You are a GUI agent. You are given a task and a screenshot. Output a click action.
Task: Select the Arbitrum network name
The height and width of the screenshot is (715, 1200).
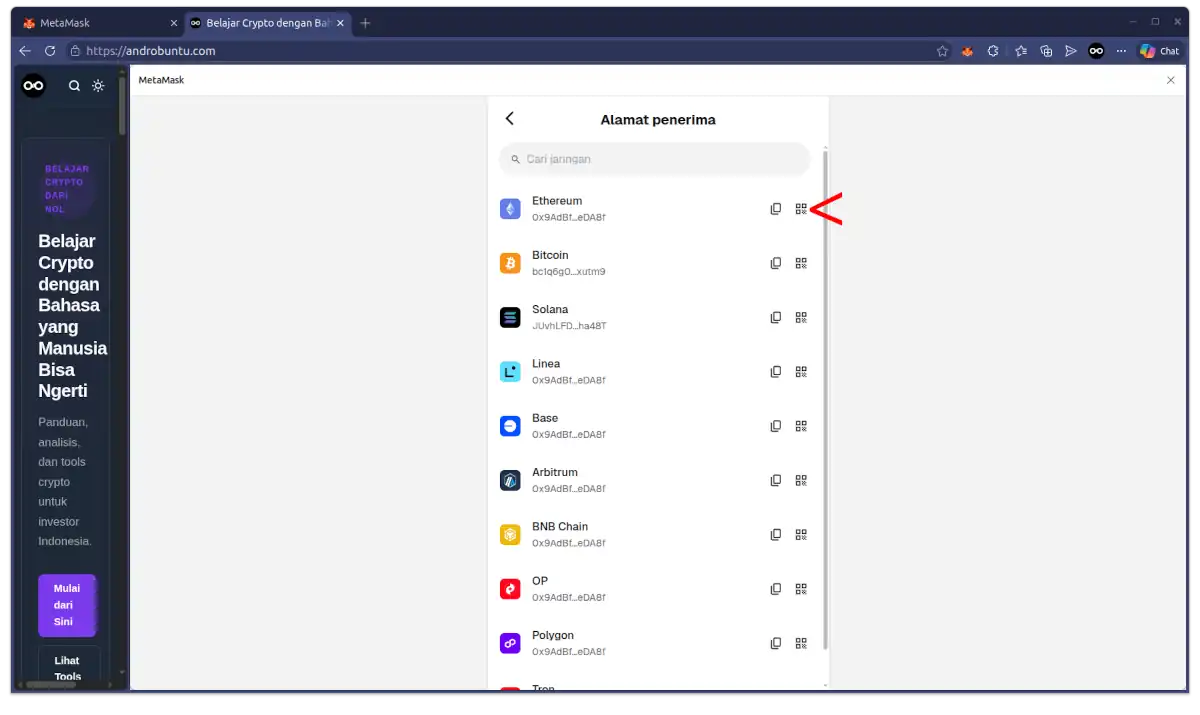555,472
